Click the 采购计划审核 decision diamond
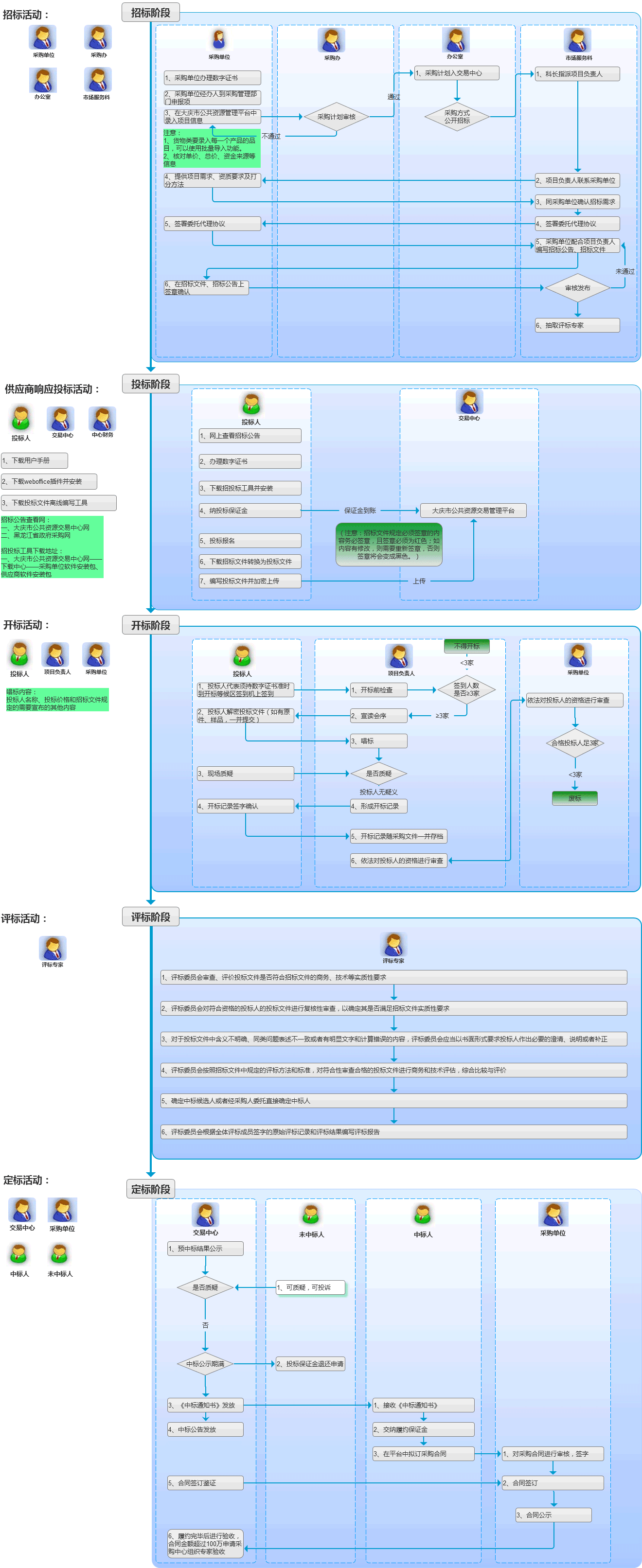This screenshot has width=642, height=1568. pos(336,117)
